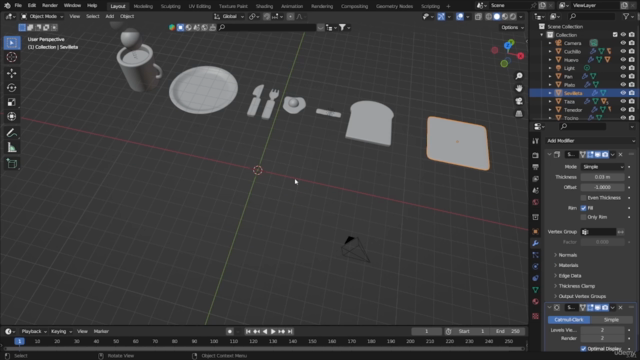
Task: Open Solidify Mode Simple dropdown
Action: (x=602, y=167)
